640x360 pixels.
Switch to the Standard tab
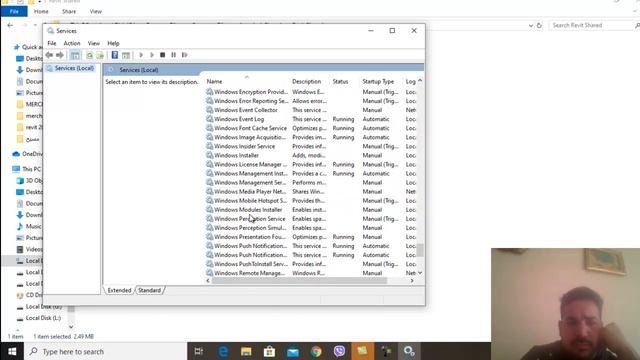pos(149,290)
